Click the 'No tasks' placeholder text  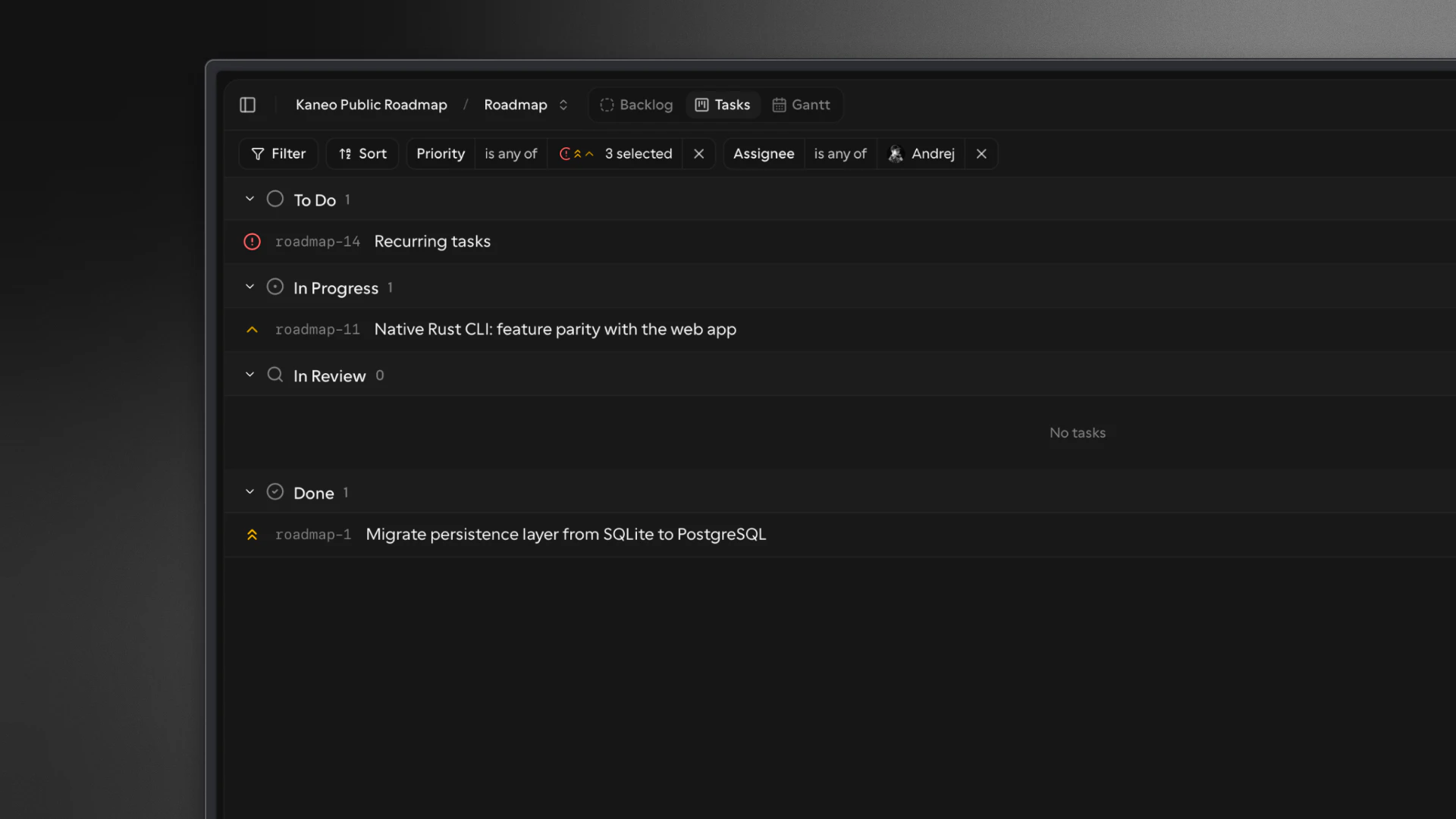[1078, 433]
